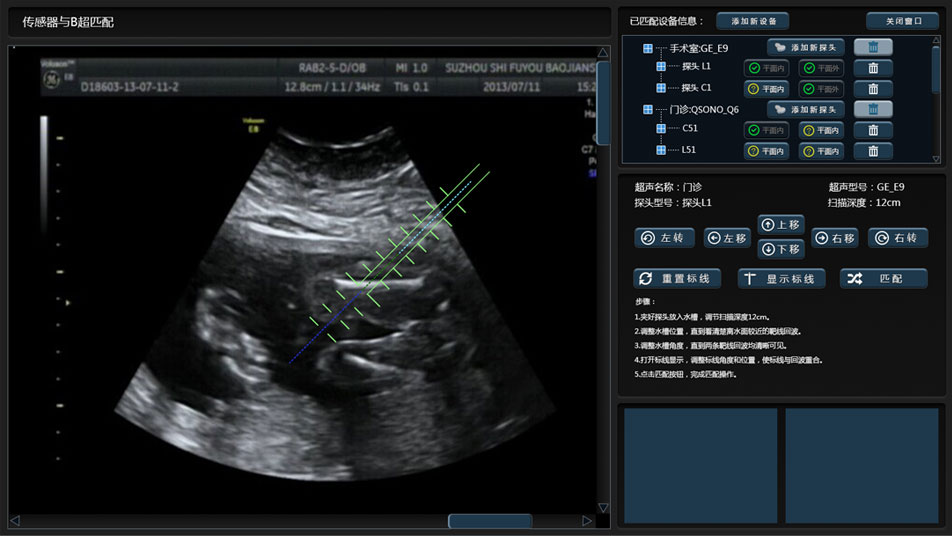Shift marker line right with 右移
This screenshot has width=952, height=536.
pos(835,238)
